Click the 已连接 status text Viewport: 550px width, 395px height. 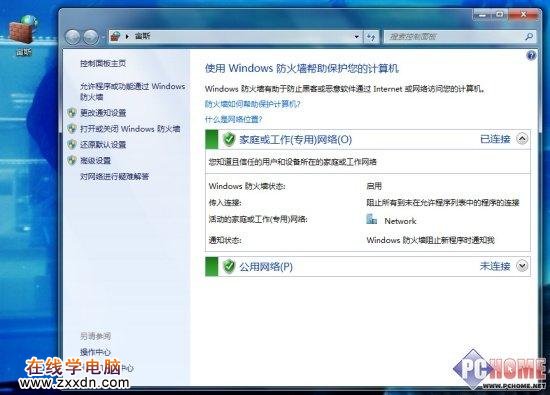tap(495, 139)
